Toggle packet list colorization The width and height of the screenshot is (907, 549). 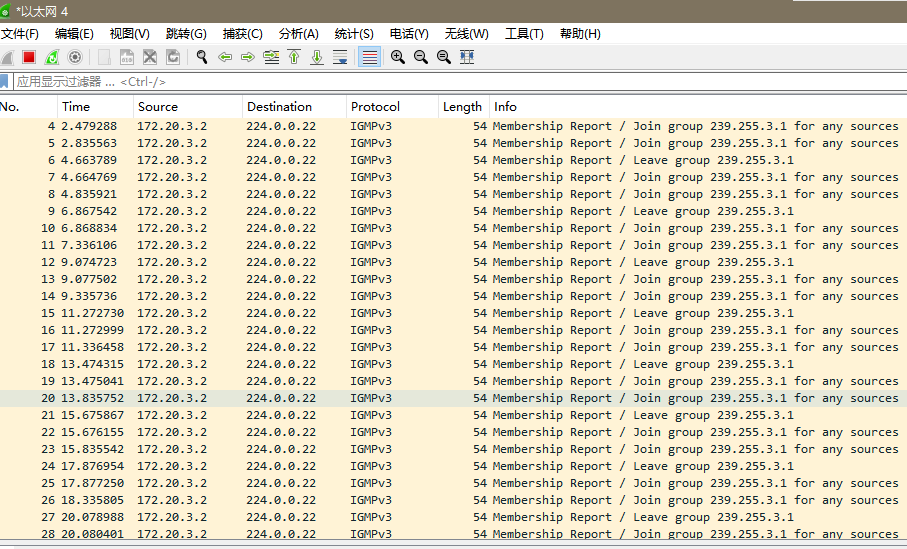coord(369,57)
